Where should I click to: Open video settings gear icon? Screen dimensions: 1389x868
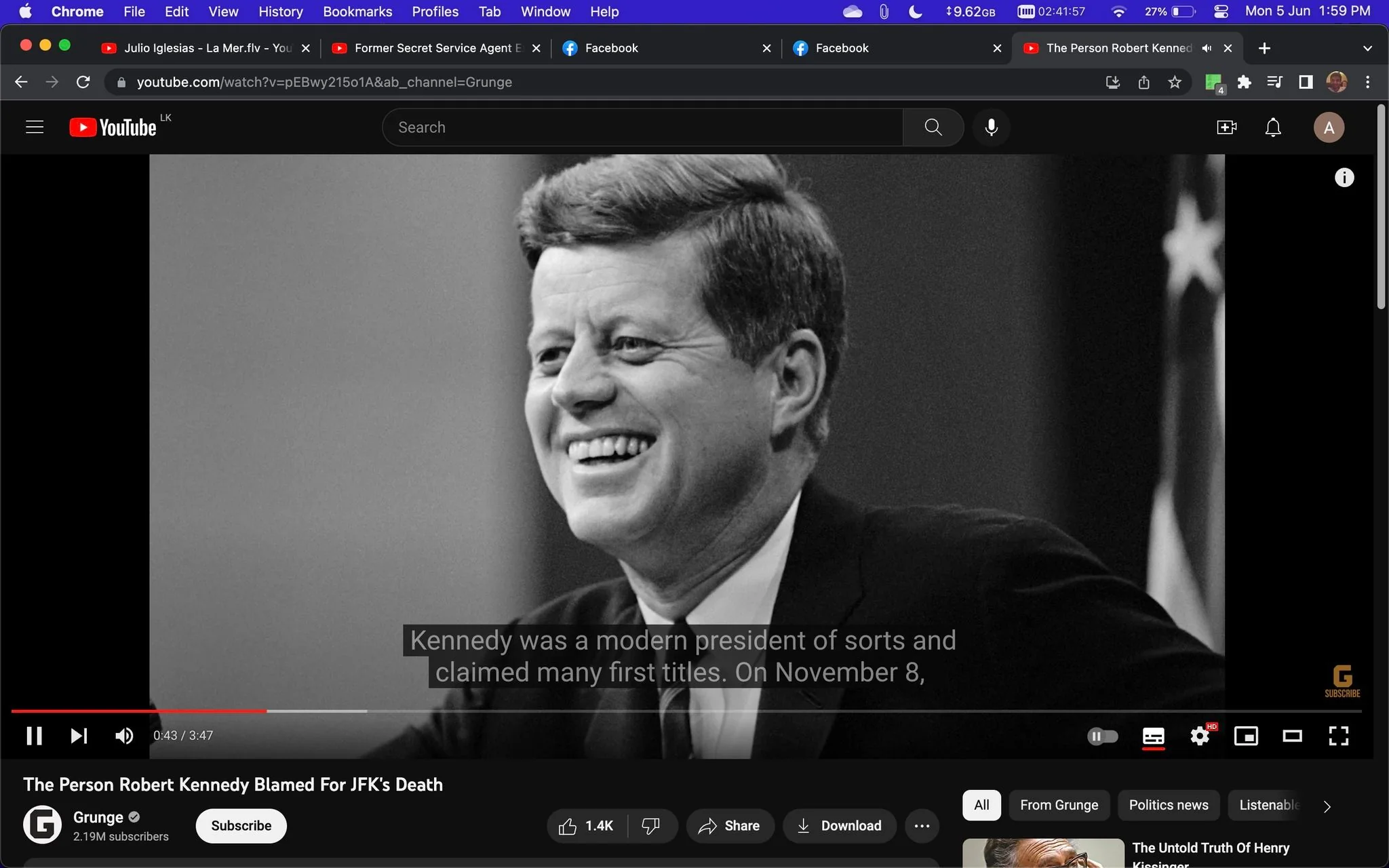coord(1200,736)
